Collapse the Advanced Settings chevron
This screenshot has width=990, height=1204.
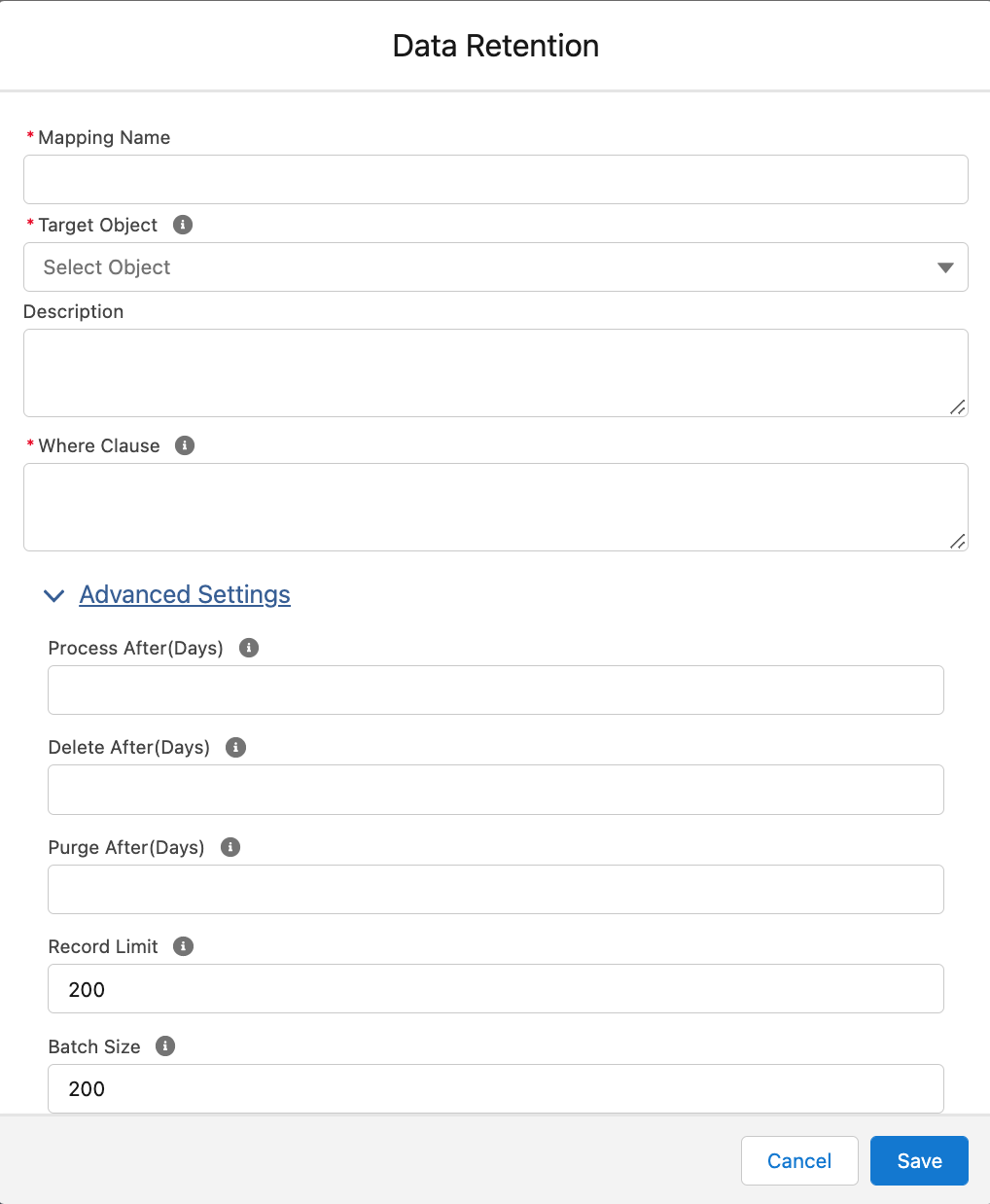(54, 595)
